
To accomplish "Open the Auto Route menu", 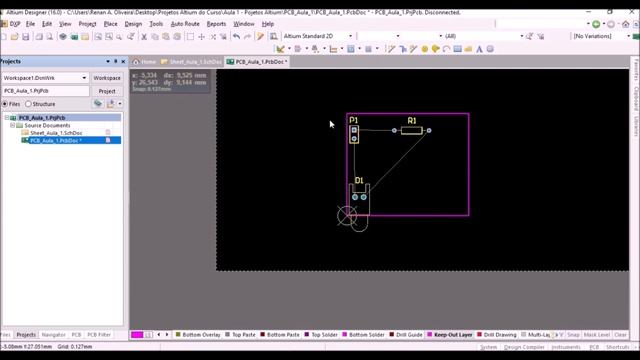I will tap(185, 24).
